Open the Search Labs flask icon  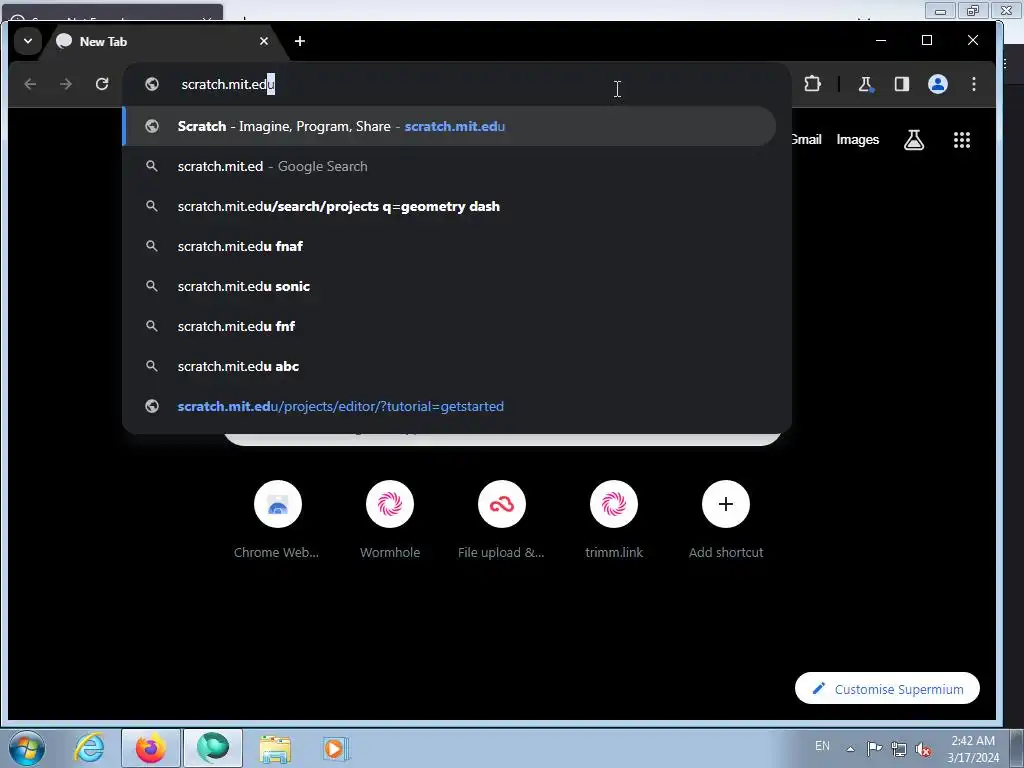coord(914,139)
